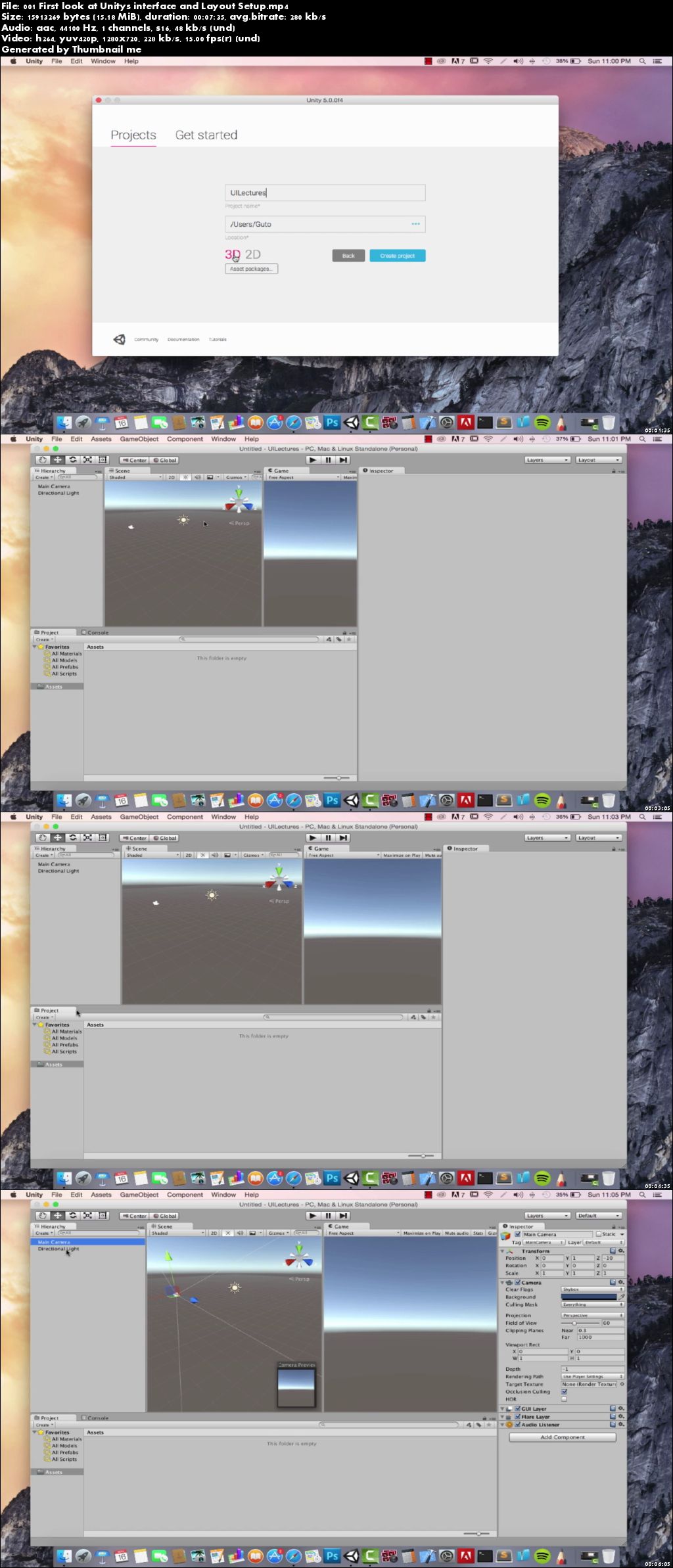Click the Asset packages... button

251,269
